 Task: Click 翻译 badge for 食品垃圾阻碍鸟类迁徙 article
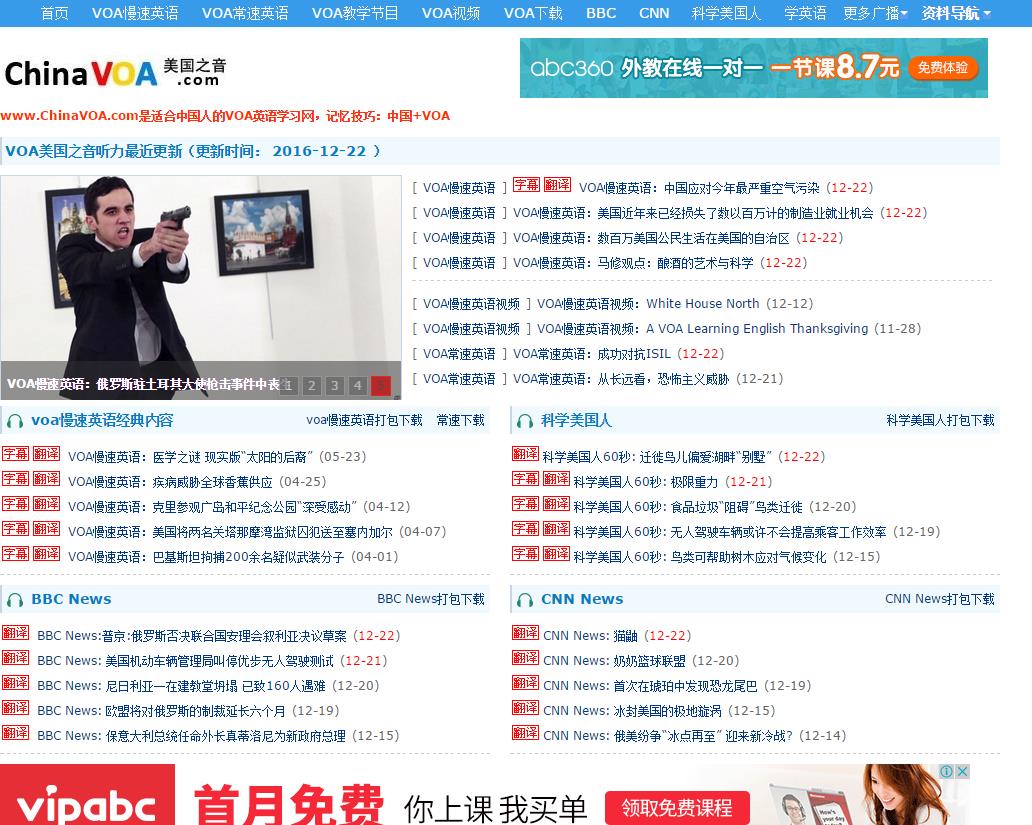(556, 504)
